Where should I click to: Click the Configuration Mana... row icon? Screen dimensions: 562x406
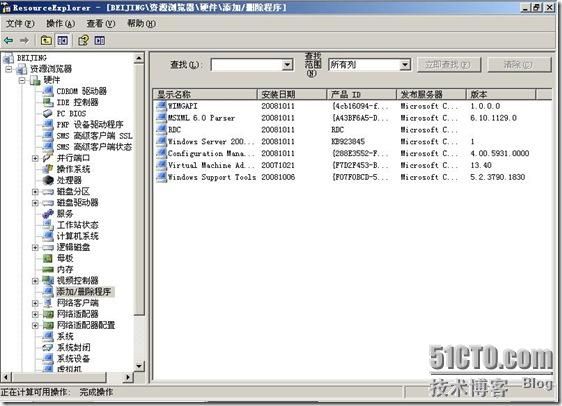(x=161, y=153)
